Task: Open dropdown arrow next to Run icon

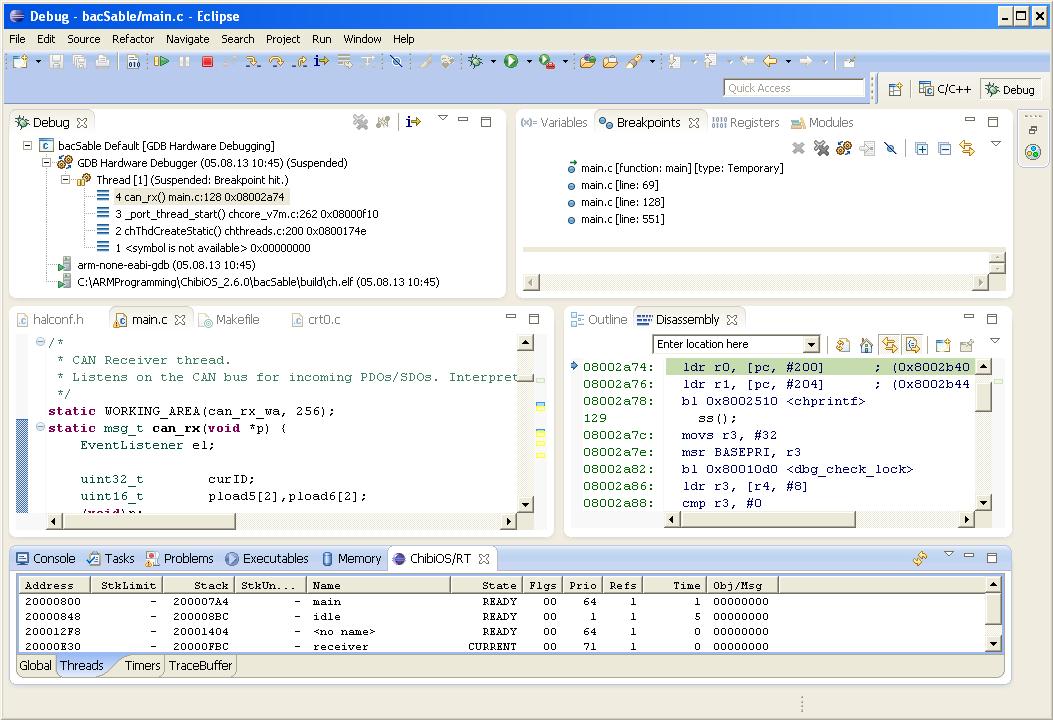Action: (x=529, y=62)
